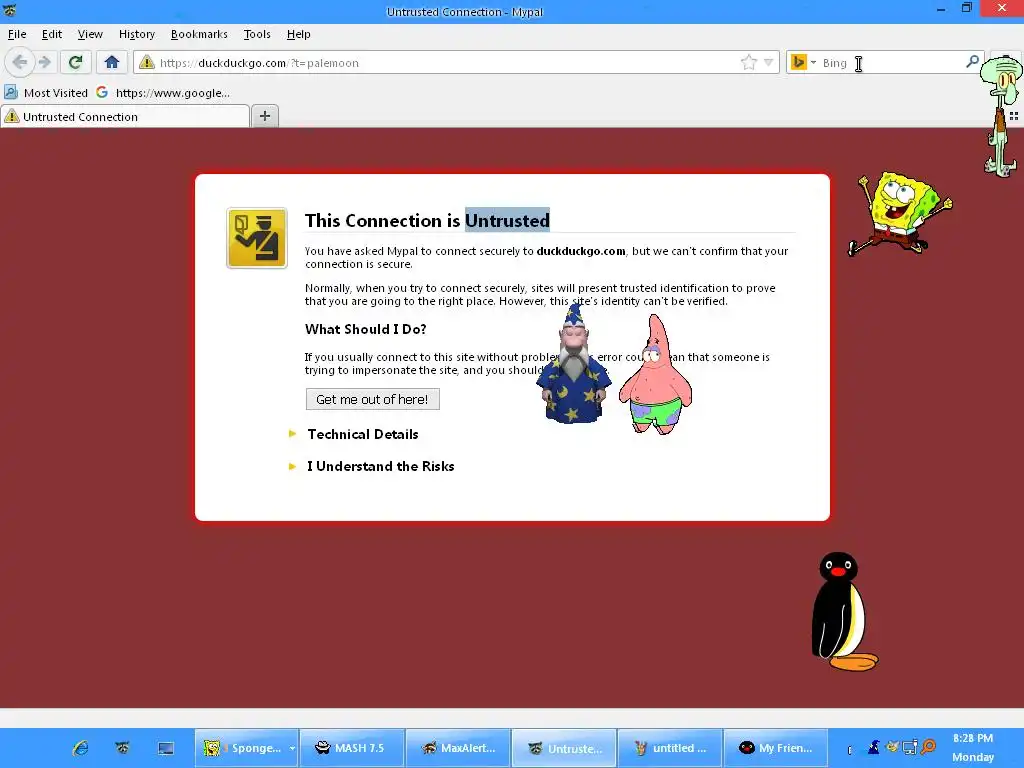1024x768 pixels.
Task: Click the pinned monitor taskbar icon
Action: tap(166, 748)
